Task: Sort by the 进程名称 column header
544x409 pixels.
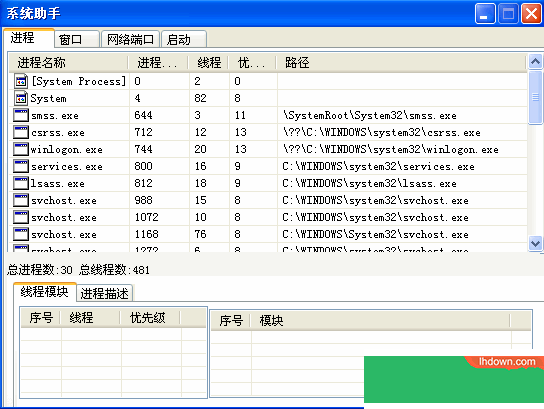Action: coord(69,63)
